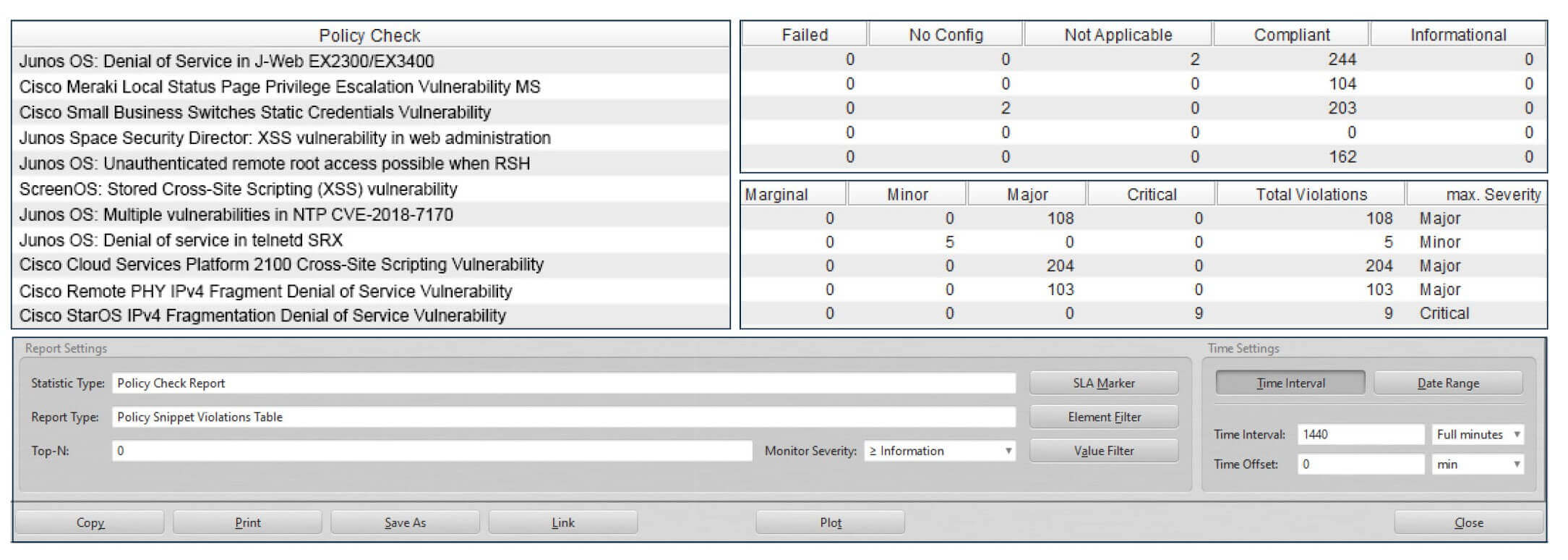Select ScreenOS Stored Cross-Site Scripting row
This screenshot has height=560, width=1568.
tap(371, 189)
